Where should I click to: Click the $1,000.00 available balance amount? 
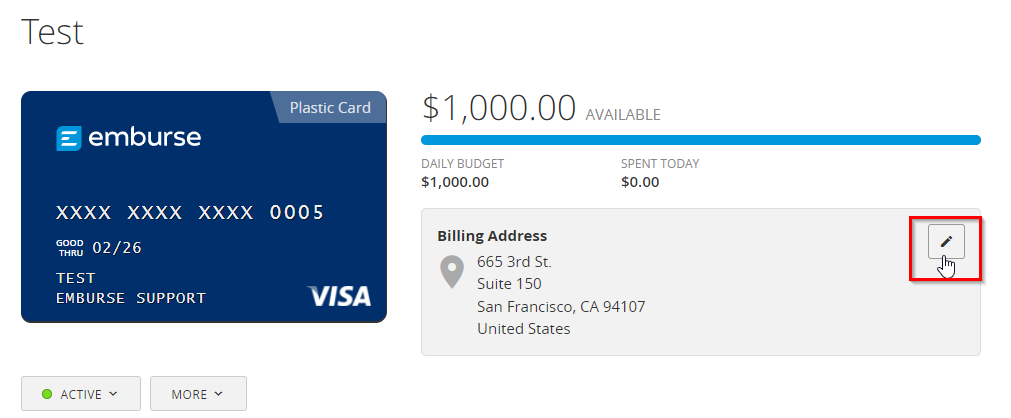tap(499, 108)
